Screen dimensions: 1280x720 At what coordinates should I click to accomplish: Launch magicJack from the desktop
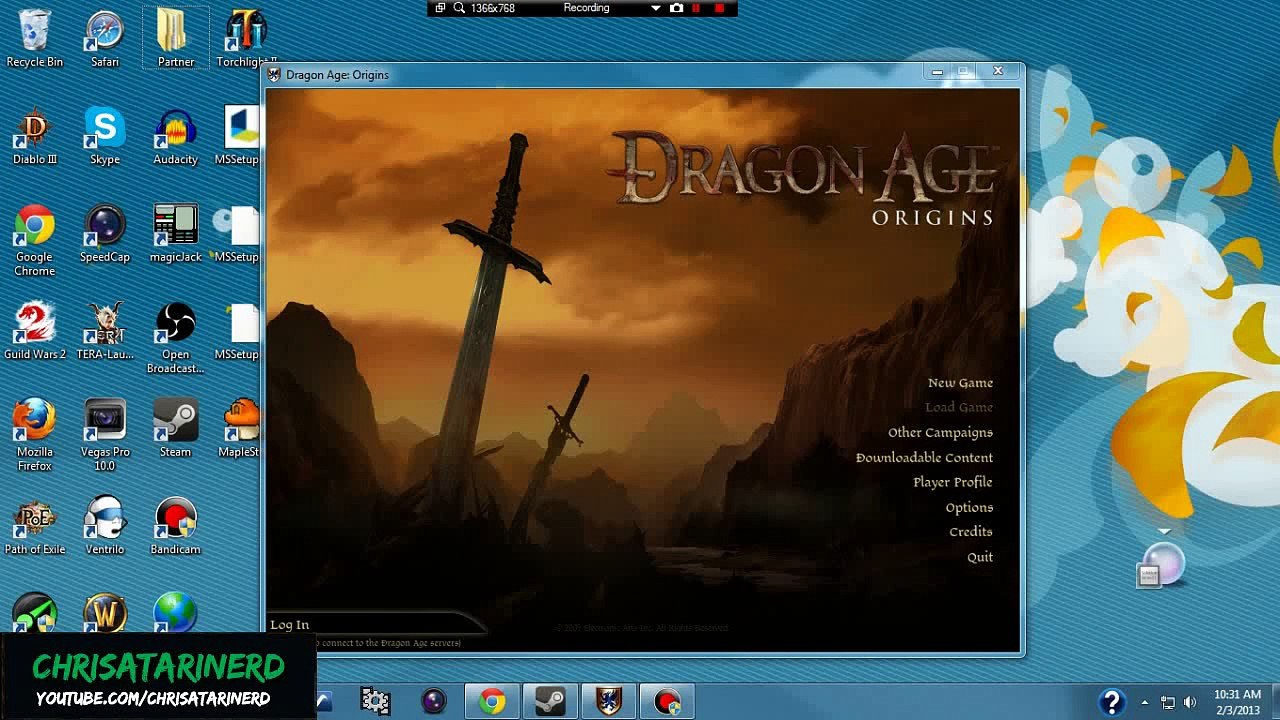tap(175, 235)
